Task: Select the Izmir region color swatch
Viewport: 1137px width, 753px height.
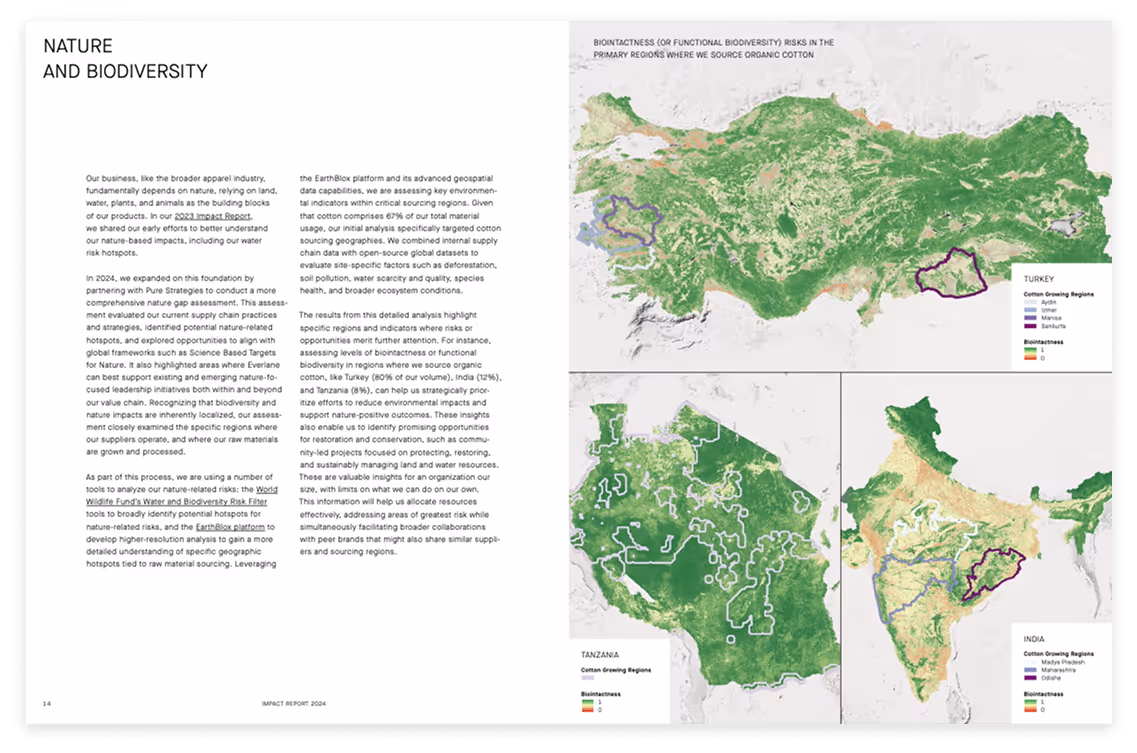Action: [x=1030, y=310]
